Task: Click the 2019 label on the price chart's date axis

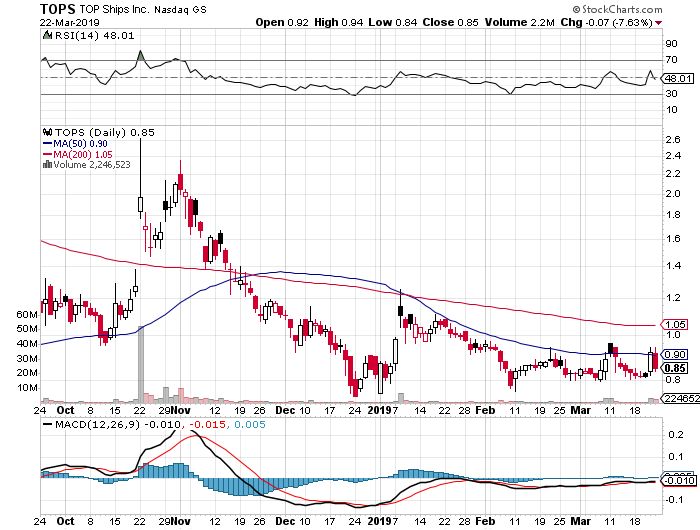Action: click(379, 410)
